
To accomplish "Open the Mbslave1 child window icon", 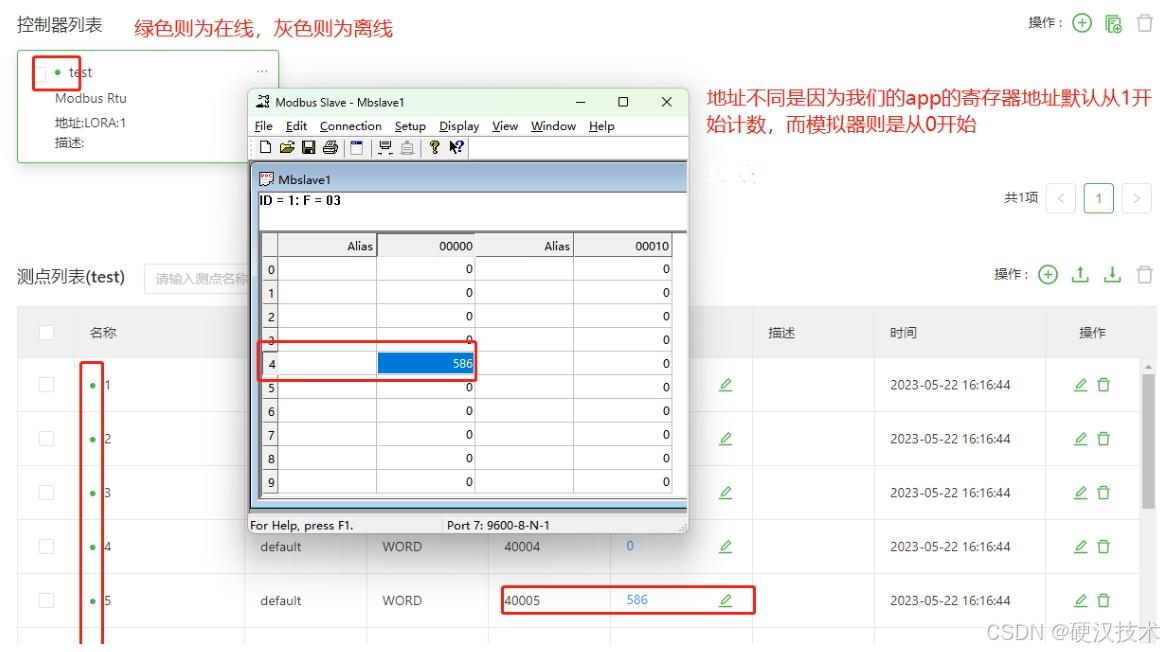I will 267,179.
